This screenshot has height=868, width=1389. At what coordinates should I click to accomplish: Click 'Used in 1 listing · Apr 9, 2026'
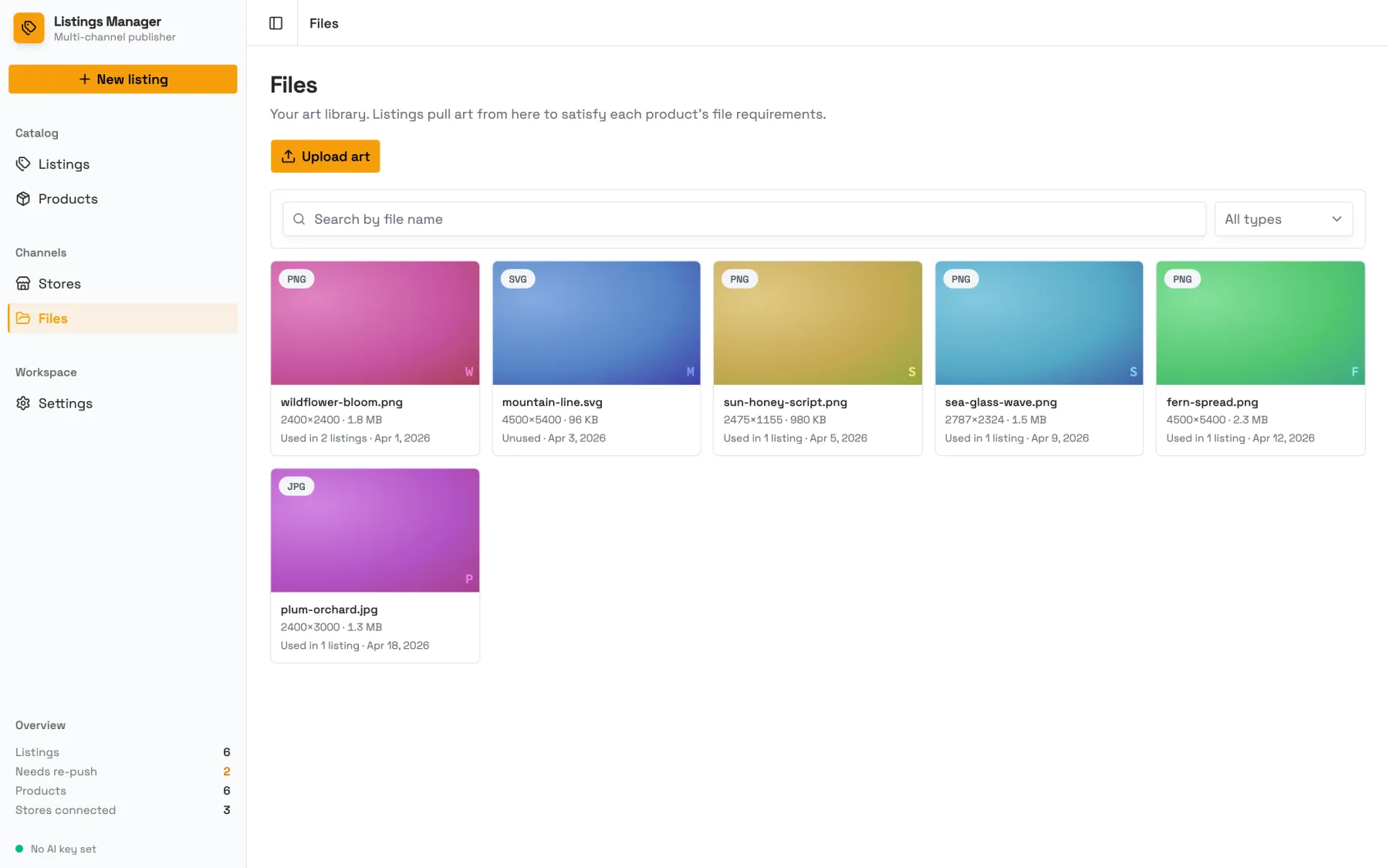pyautogui.click(x=1017, y=438)
